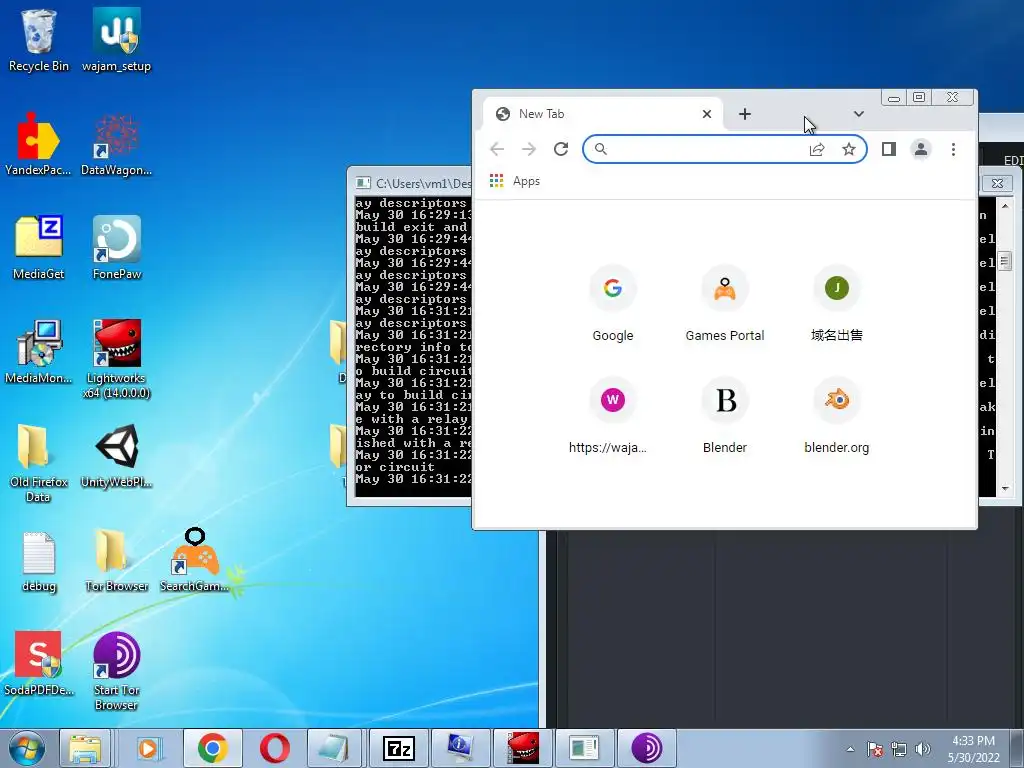Click the scrollbar thumb in the background window
The image size is (1024, 768).
click(1005, 261)
